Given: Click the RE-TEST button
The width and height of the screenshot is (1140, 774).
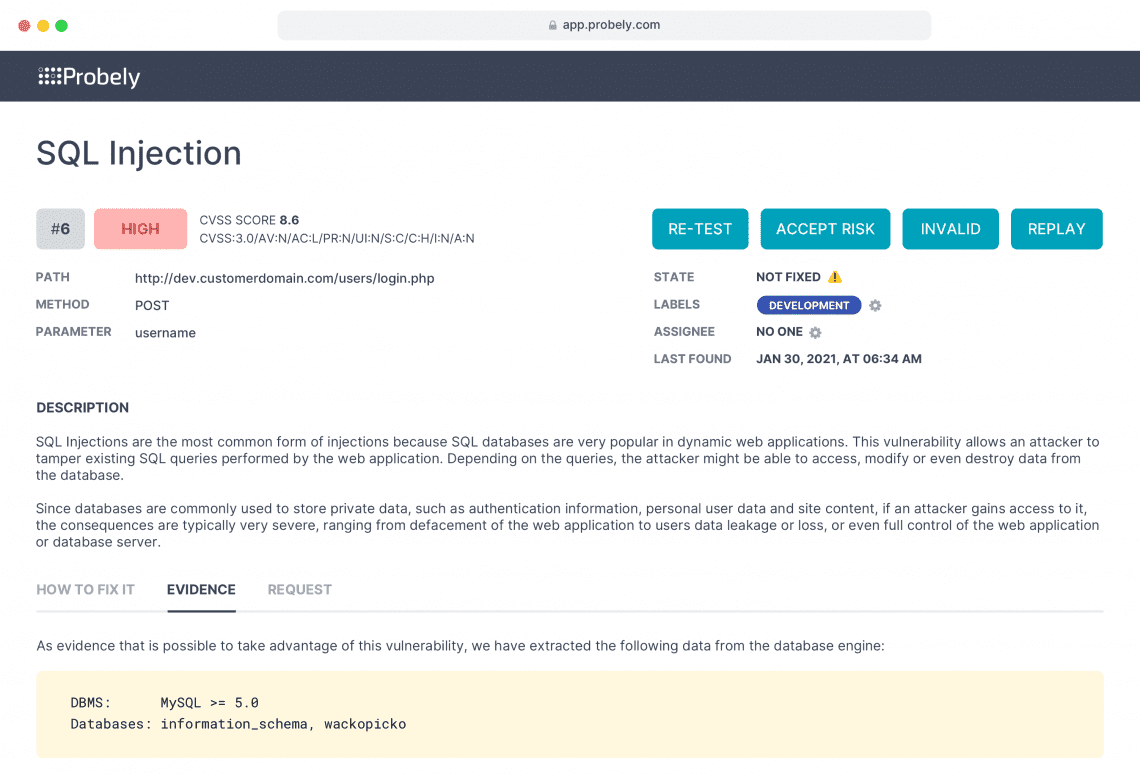Looking at the screenshot, I should pyautogui.click(x=699, y=229).
